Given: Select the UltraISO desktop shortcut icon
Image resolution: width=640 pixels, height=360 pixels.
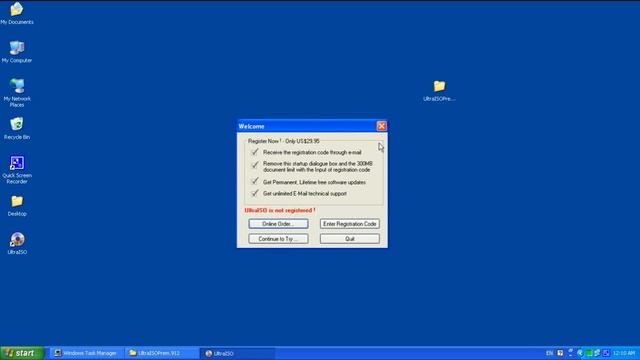Looking at the screenshot, I should (17, 244).
